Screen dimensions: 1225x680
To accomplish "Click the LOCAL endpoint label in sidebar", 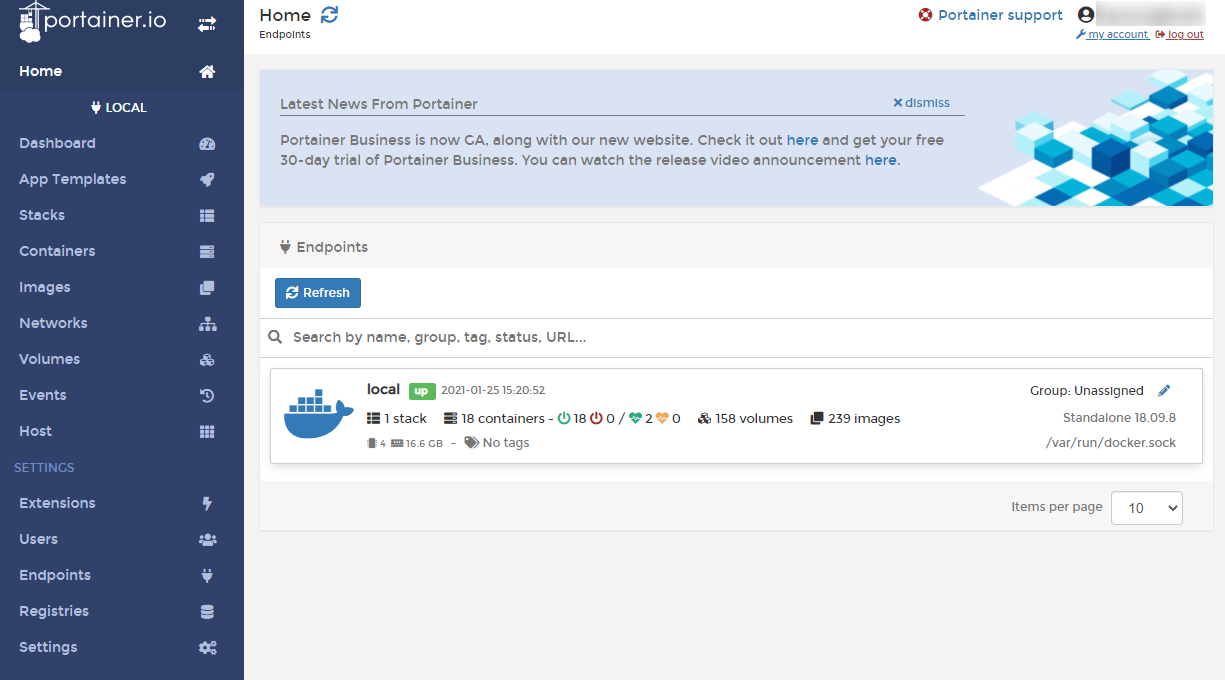I will (x=119, y=108).
